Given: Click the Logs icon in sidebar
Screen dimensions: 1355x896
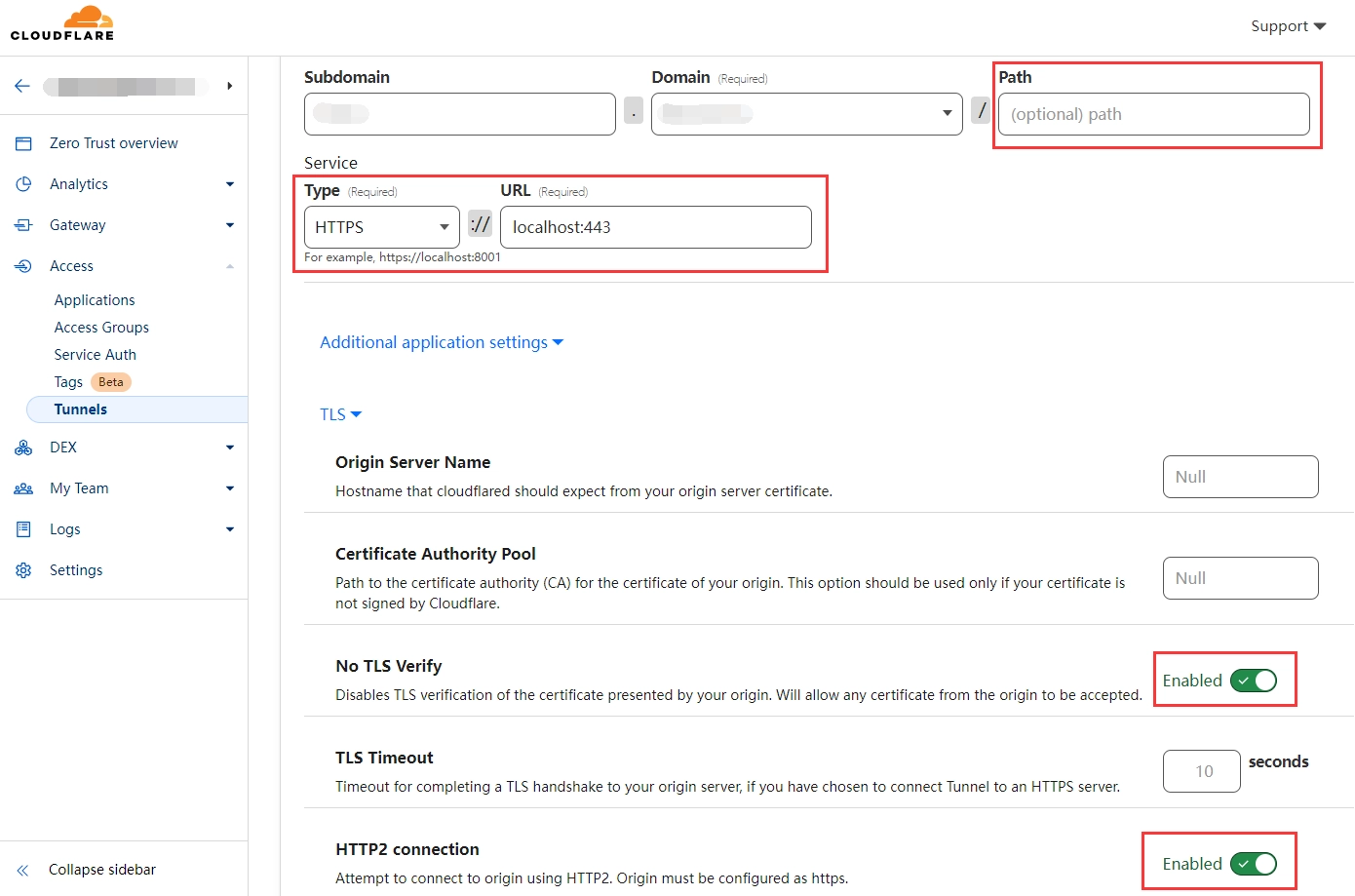Looking at the screenshot, I should point(23,529).
